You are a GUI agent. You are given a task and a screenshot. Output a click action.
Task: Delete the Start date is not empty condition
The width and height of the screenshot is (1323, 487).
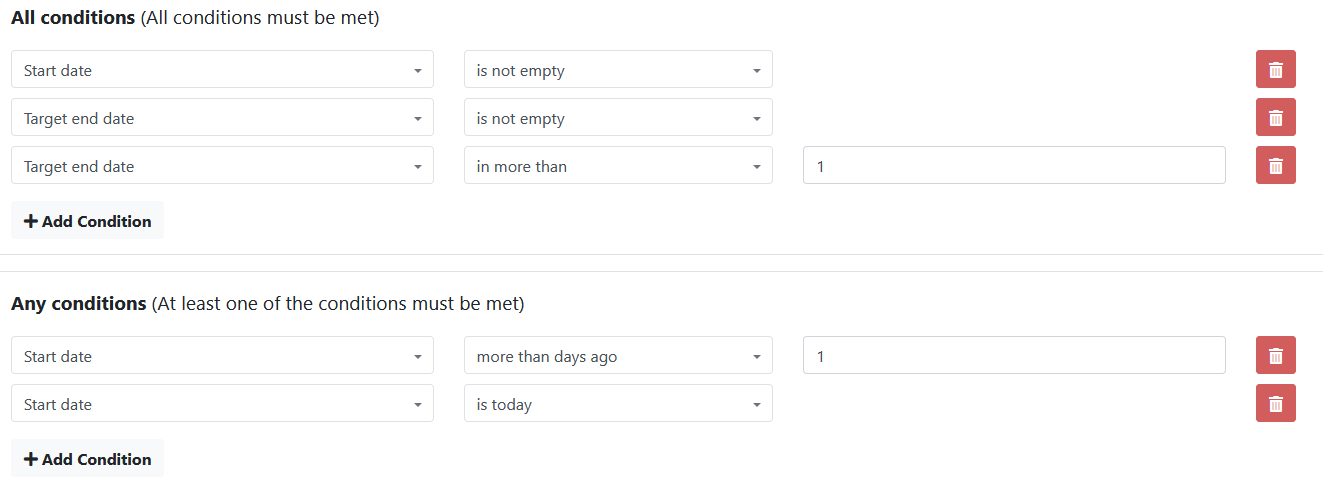point(1275,70)
